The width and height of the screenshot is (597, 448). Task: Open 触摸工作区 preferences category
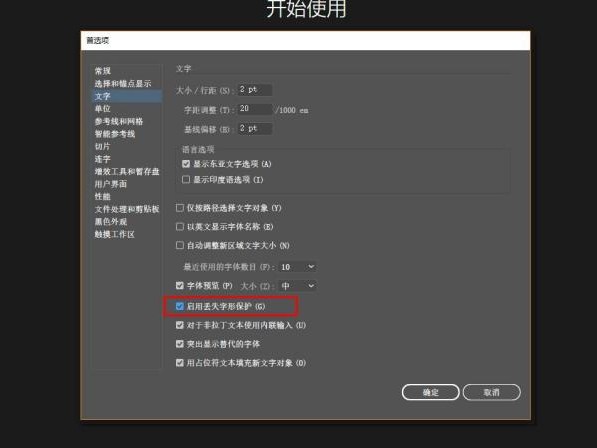point(115,234)
